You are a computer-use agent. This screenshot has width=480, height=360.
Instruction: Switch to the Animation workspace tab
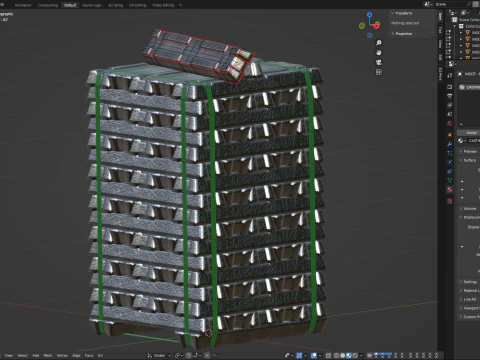pos(23,5)
